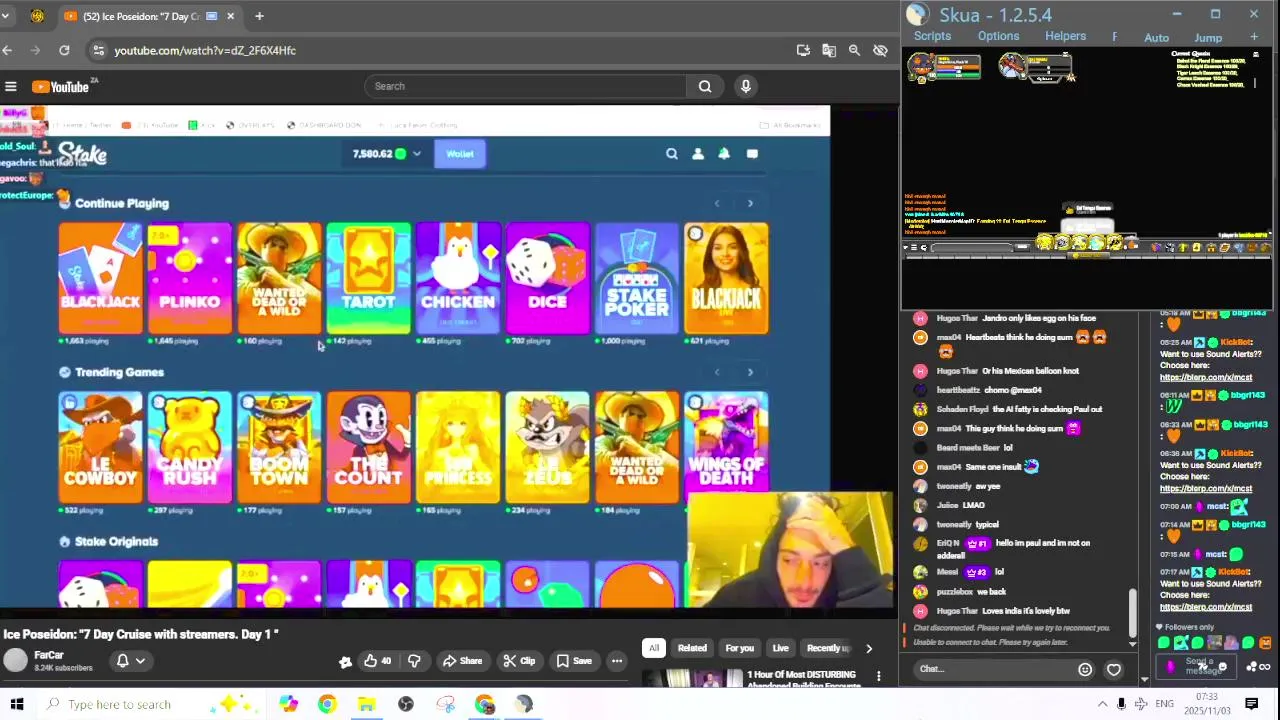Open Stake chat bubble icon in video
Viewport: 1280px width, 720px height.
click(x=752, y=154)
